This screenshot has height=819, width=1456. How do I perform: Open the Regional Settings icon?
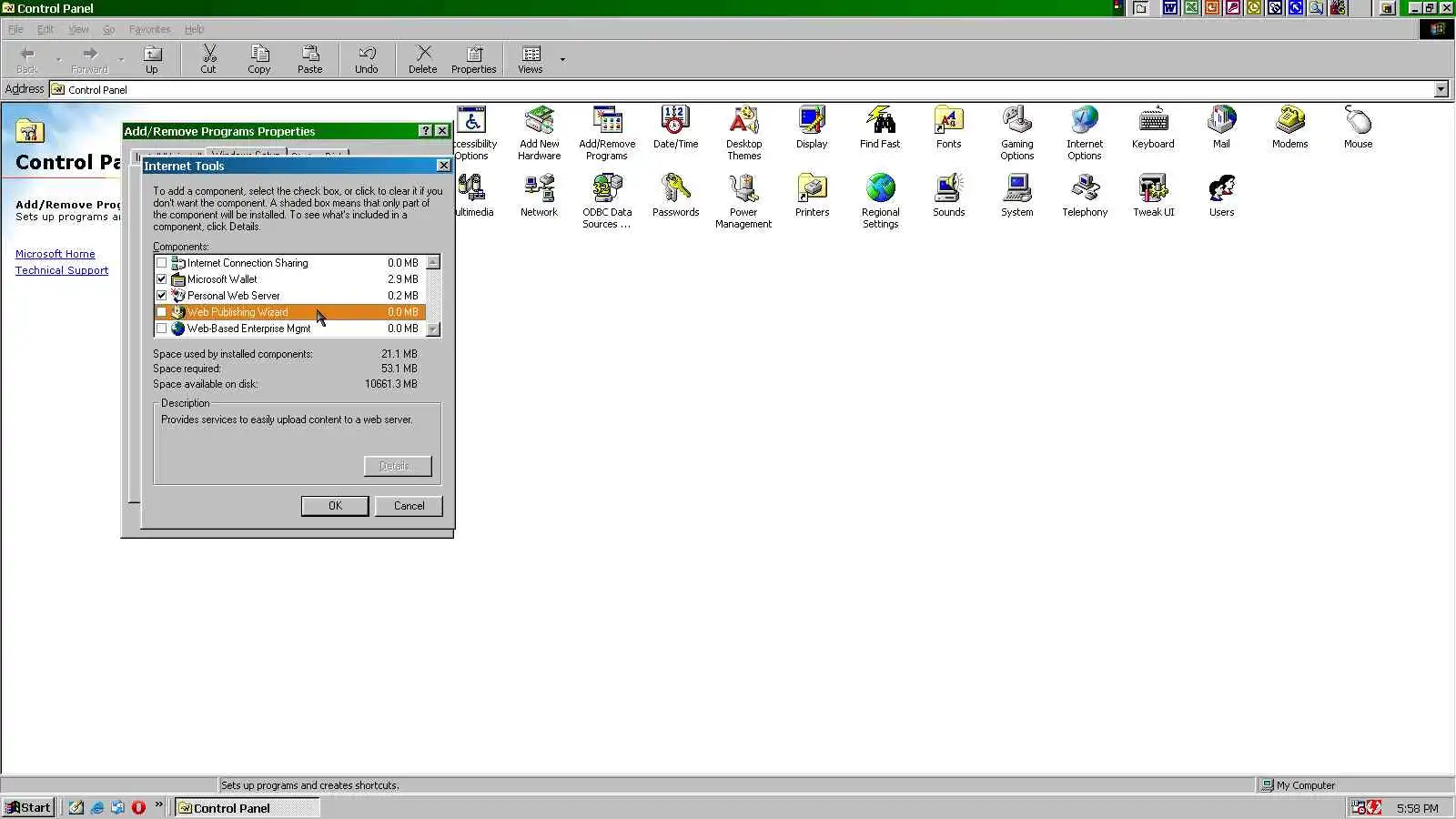pyautogui.click(x=880, y=201)
